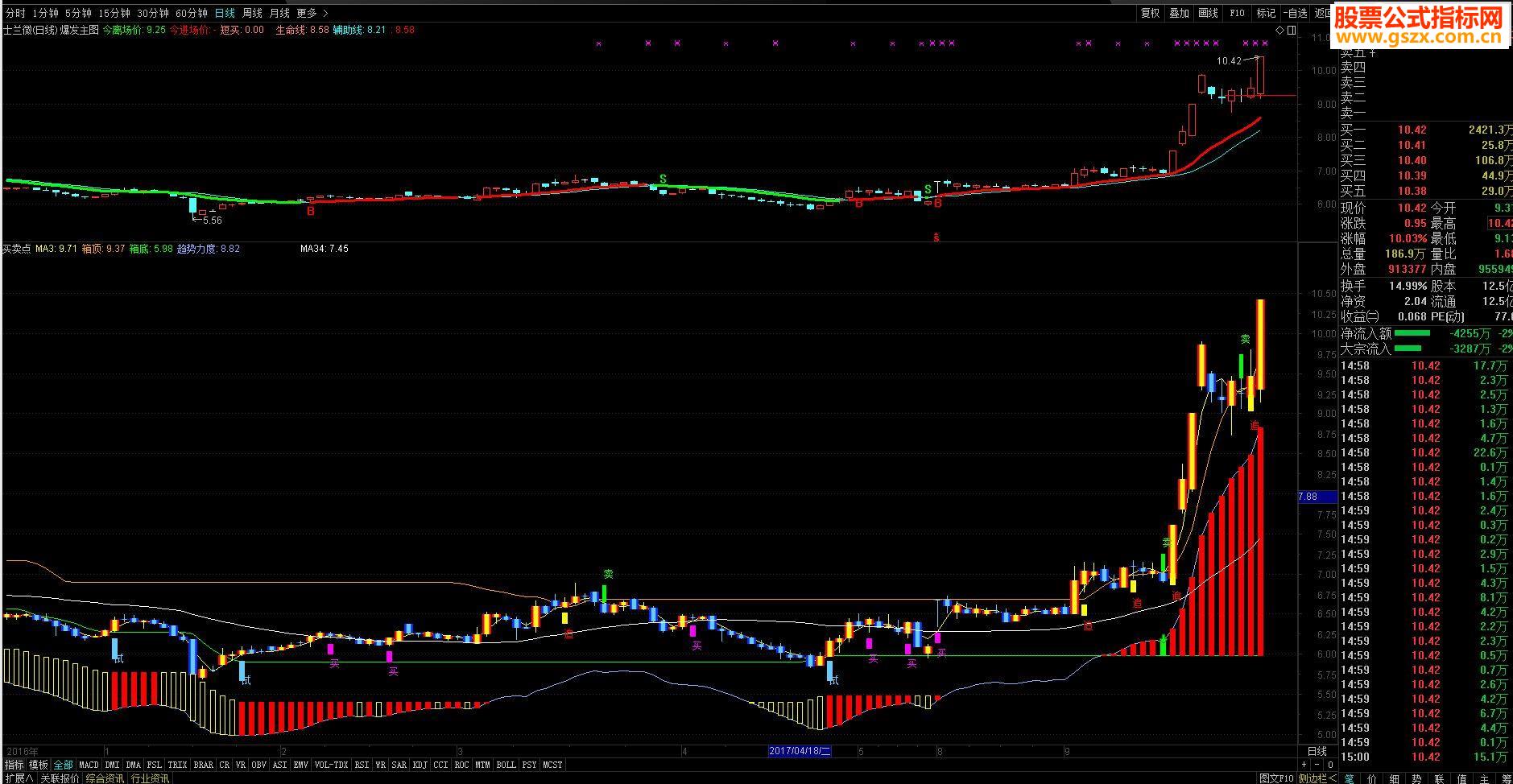Image resolution: width=1513 pixels, height=784 pixels.
Task: Open F10 company info from toolbar
Action: [x=1237, y=13]
